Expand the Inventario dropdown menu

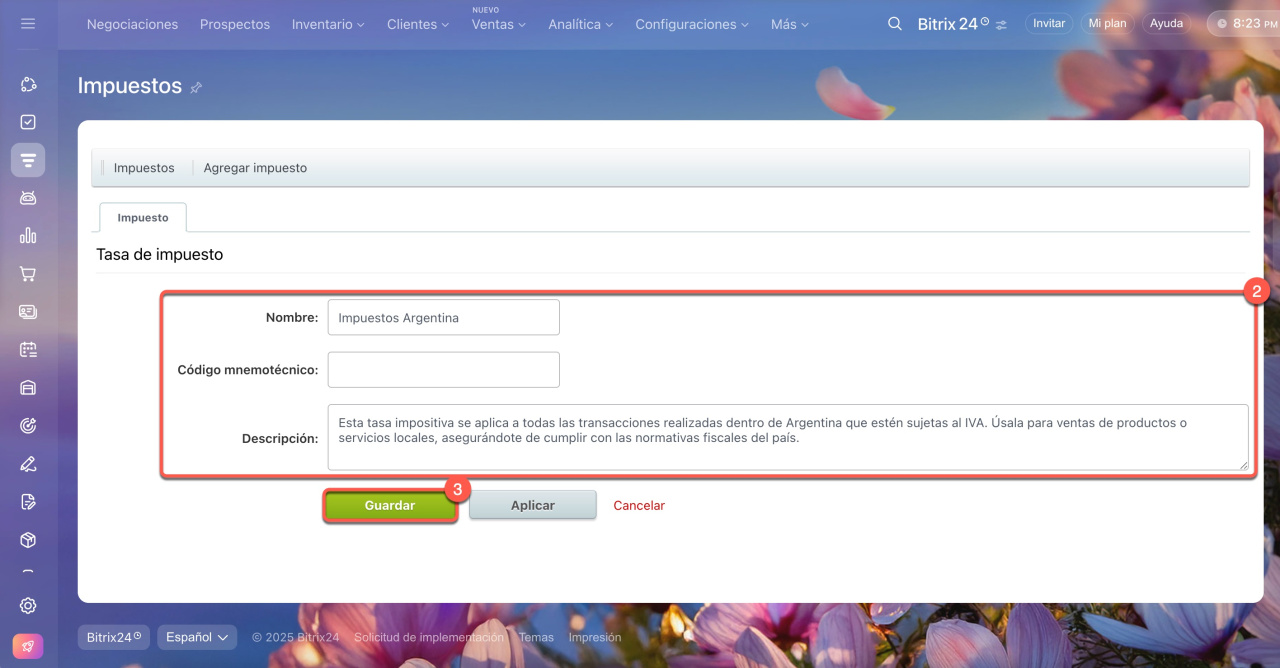pyautogui.click(x=328, y=24)
